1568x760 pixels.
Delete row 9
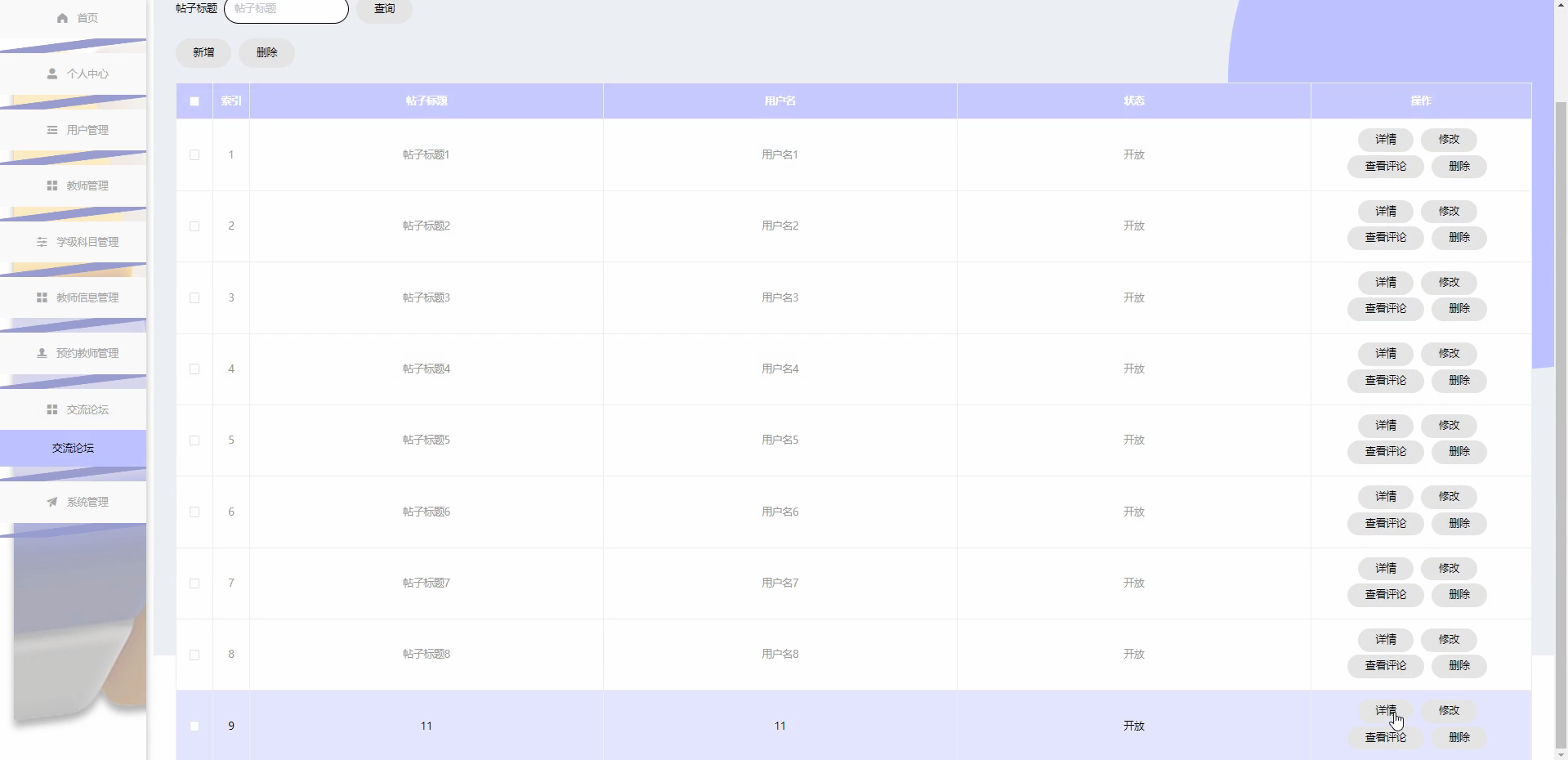click(1459, 738)
